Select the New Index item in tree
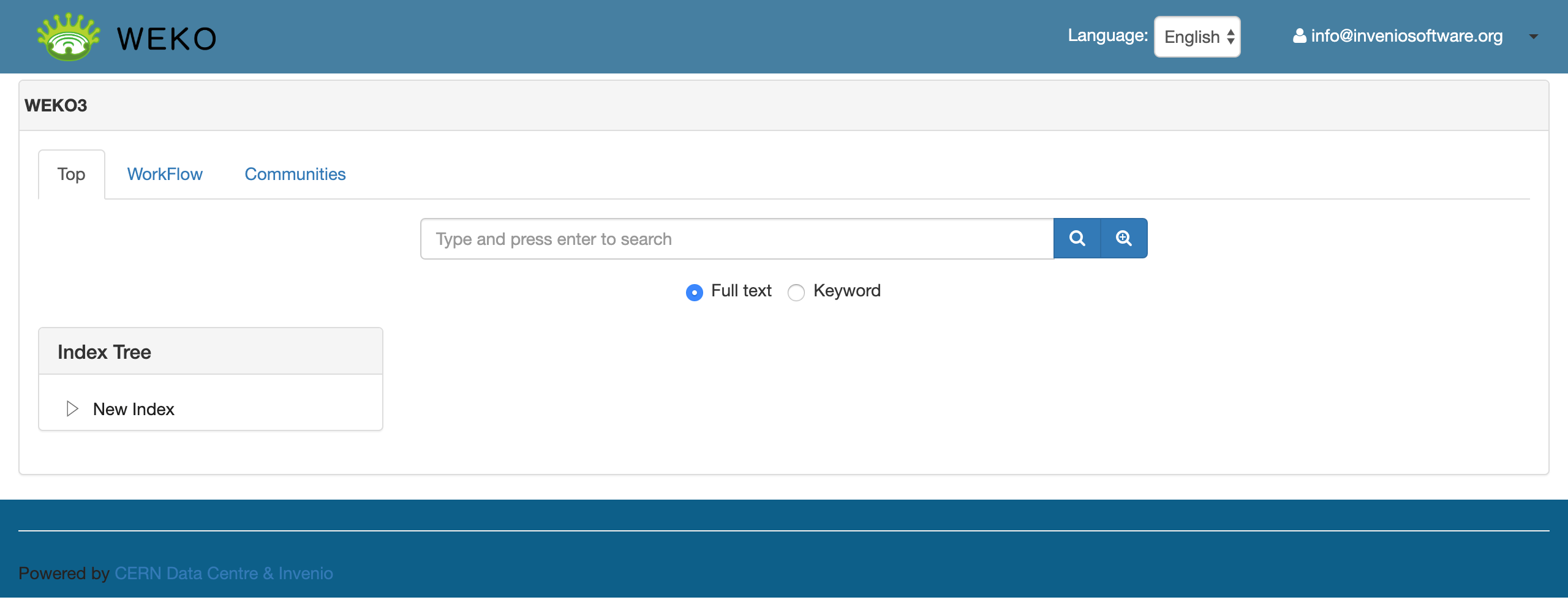 coord(134,409)
